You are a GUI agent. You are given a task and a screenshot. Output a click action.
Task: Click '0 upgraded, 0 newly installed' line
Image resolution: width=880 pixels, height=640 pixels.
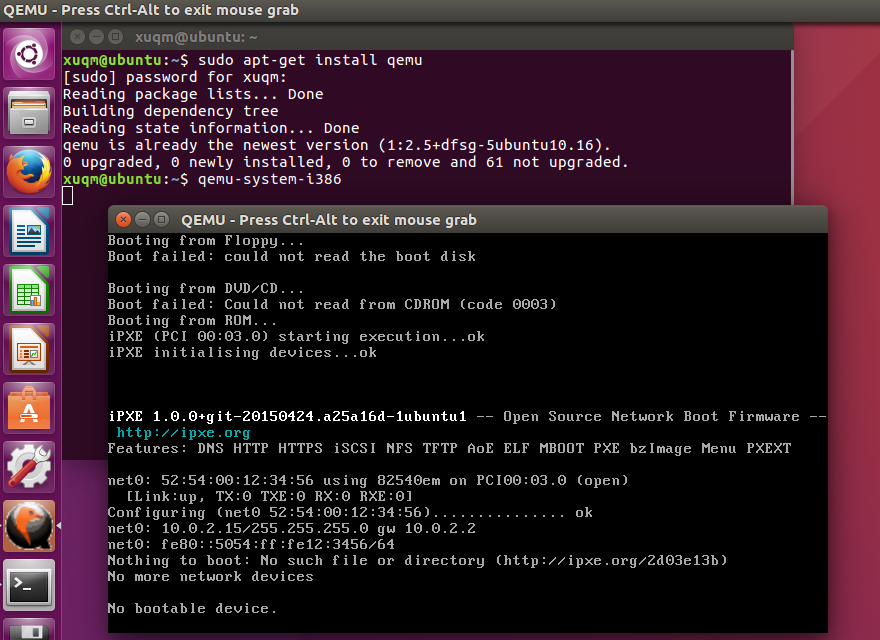click(346, 162)
